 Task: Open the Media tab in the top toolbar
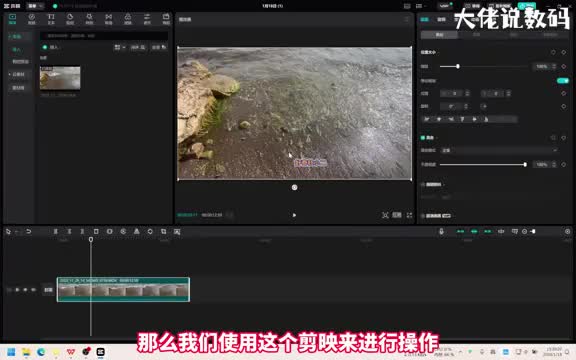[12, 19]
